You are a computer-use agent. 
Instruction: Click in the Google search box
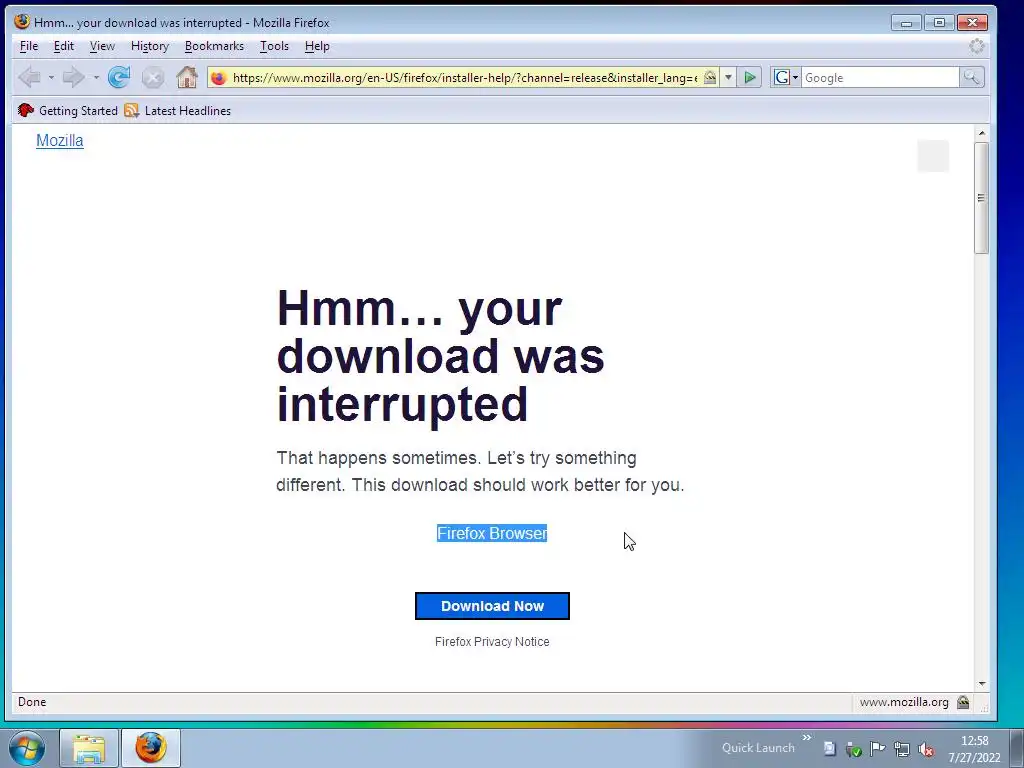[x=880, y=78]
